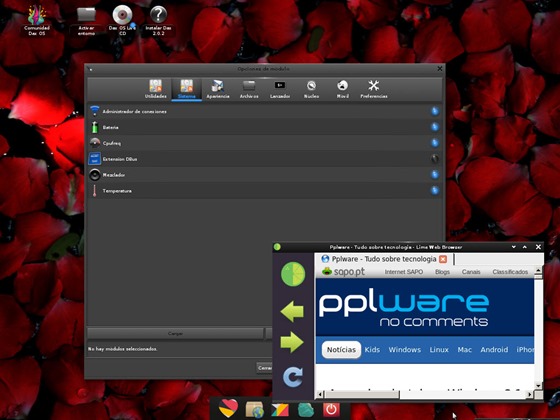Image resolution: width=560 pixels, height=420 pixels.
Task: Click the browser horizontal scrollbar thumb
Action: [361, 395]
